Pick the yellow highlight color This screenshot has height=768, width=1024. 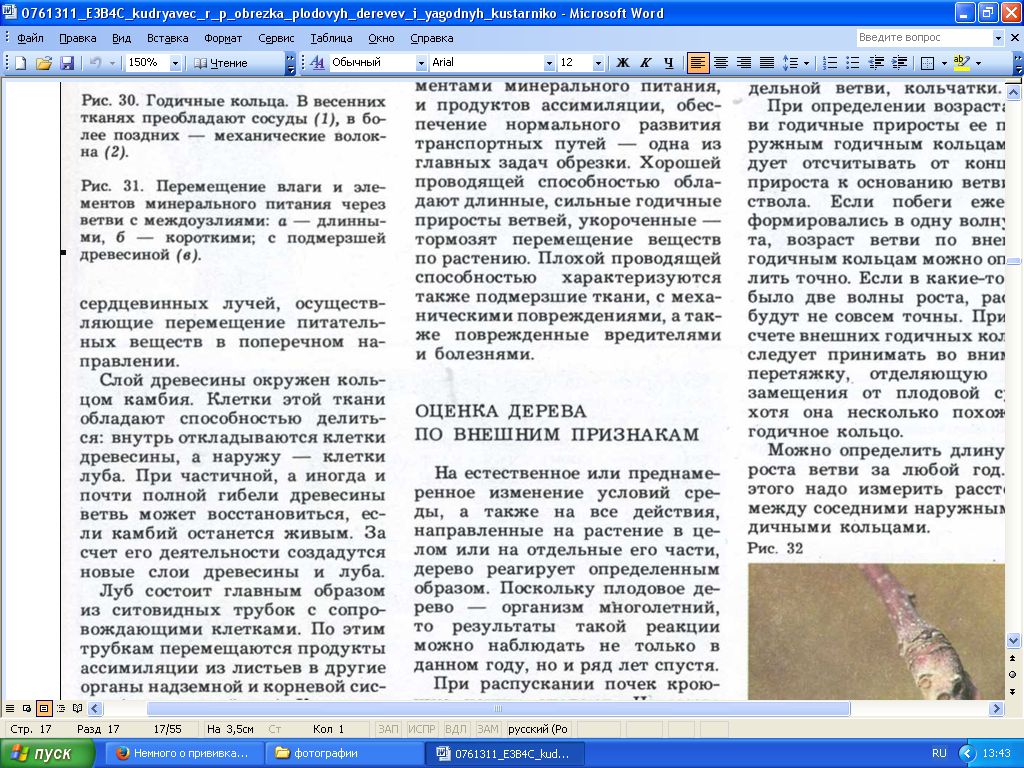click(x=960, y=62)
